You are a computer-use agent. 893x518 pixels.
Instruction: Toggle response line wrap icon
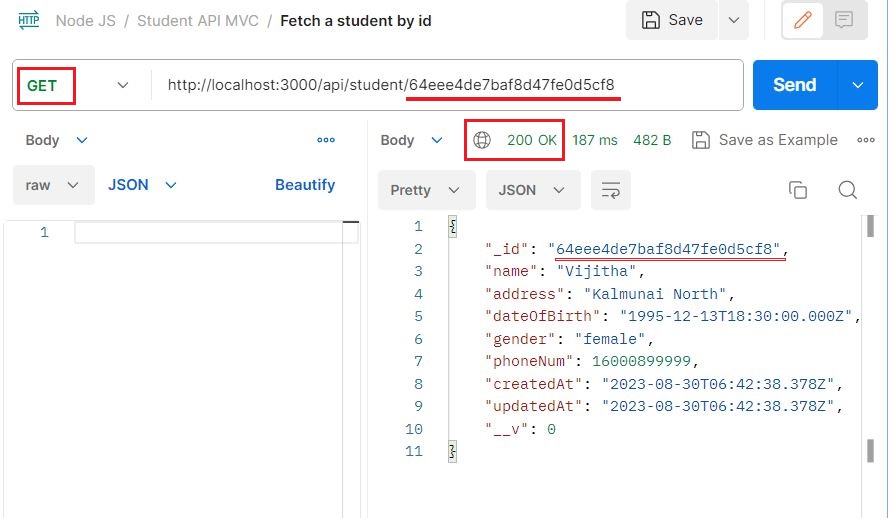coord(611,190)
